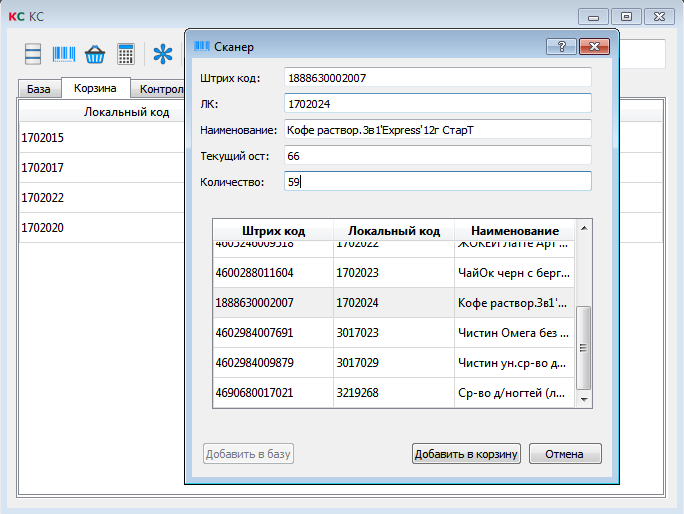
Task: Maximize the KC main window
Action: 626,17
